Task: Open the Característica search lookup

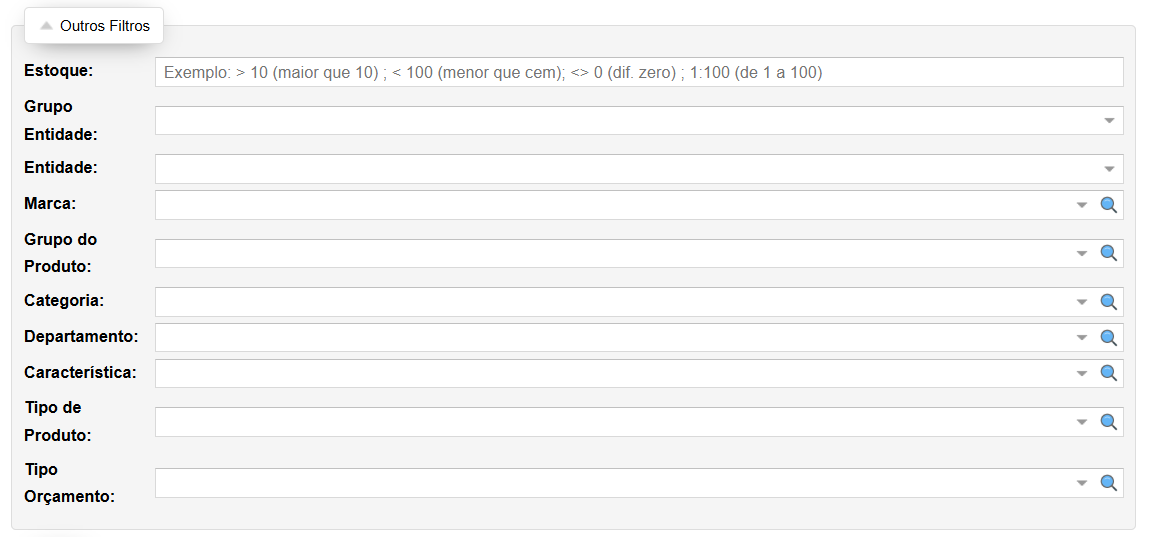Action: [1108, 373]
